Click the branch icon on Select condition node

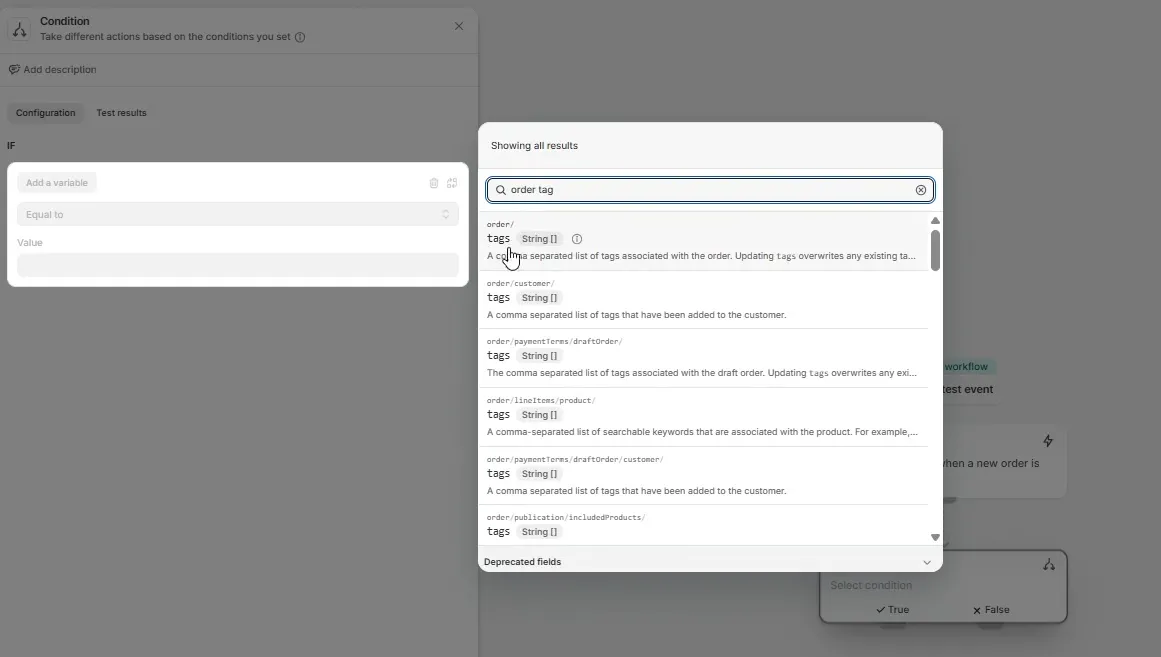pyautogui.click(x=1049, y=565)
